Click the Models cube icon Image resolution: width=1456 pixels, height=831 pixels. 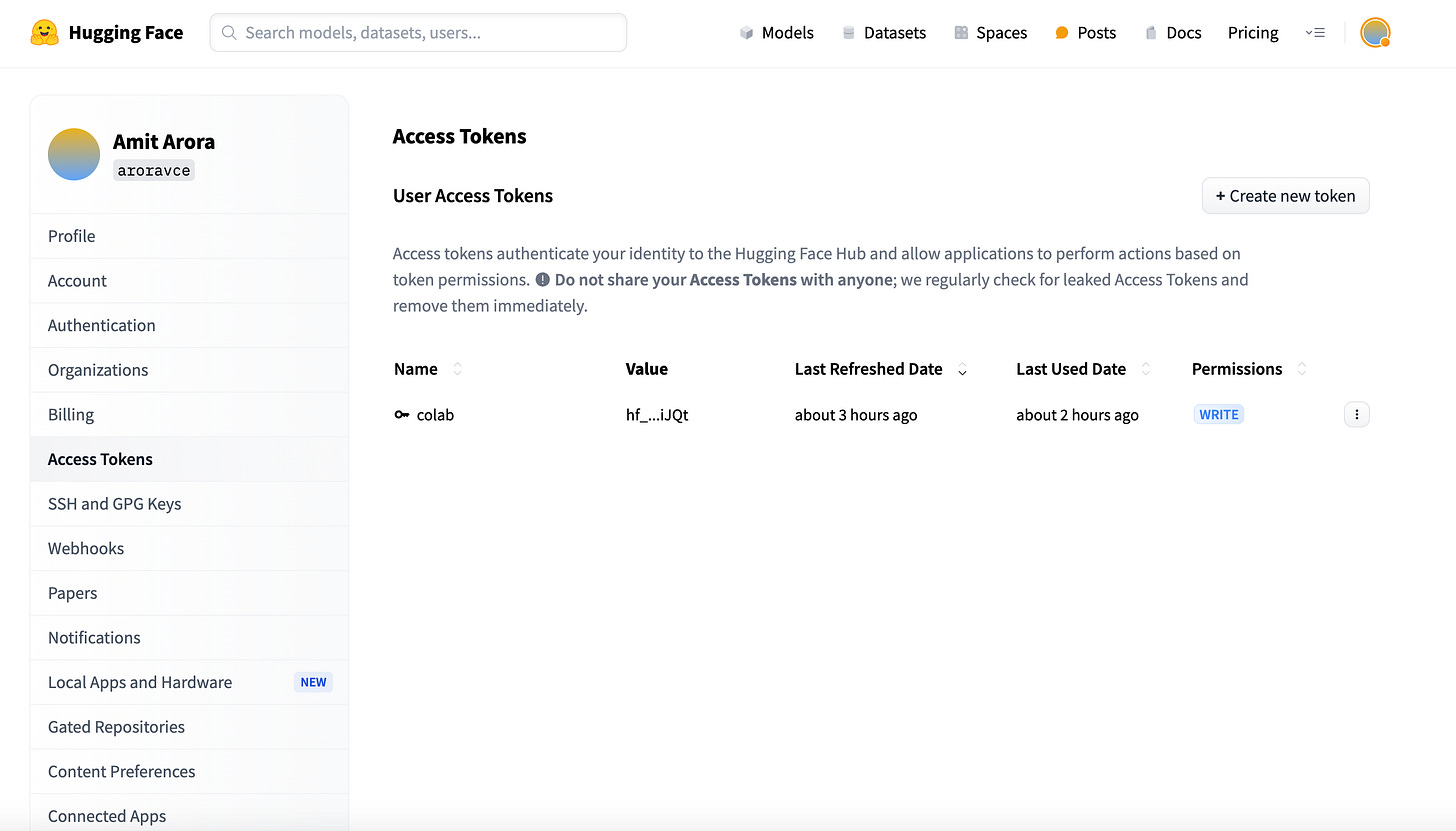[746, 33]
